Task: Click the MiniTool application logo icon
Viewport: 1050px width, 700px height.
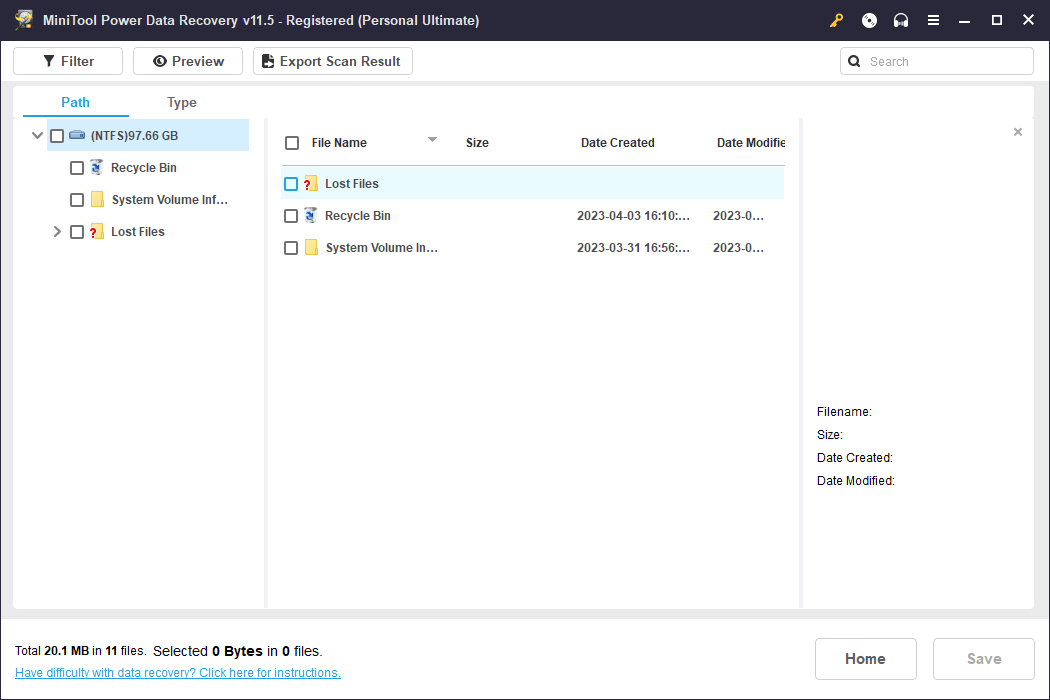Action: tap(24, 20)
